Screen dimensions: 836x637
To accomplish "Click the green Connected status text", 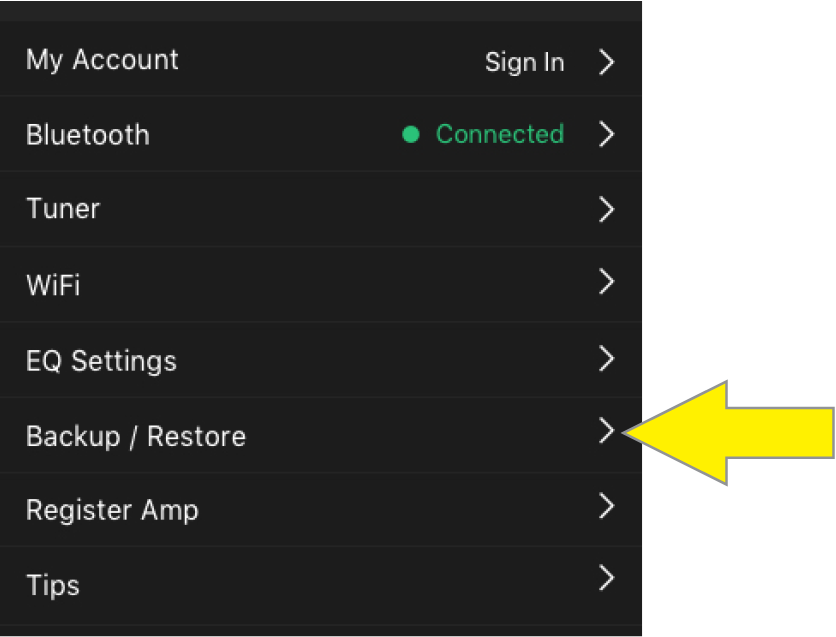I will pos(499,134).
